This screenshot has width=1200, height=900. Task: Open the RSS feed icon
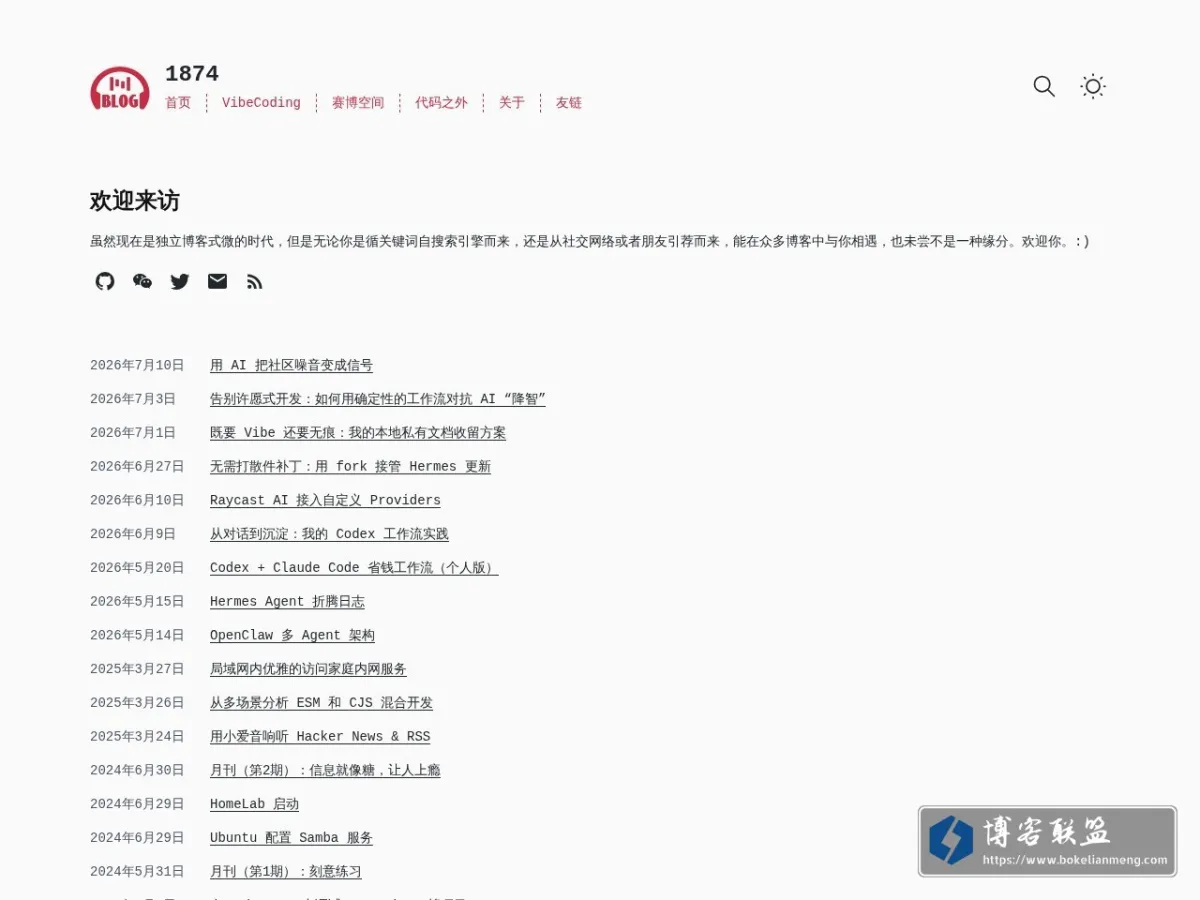(255, 282)
